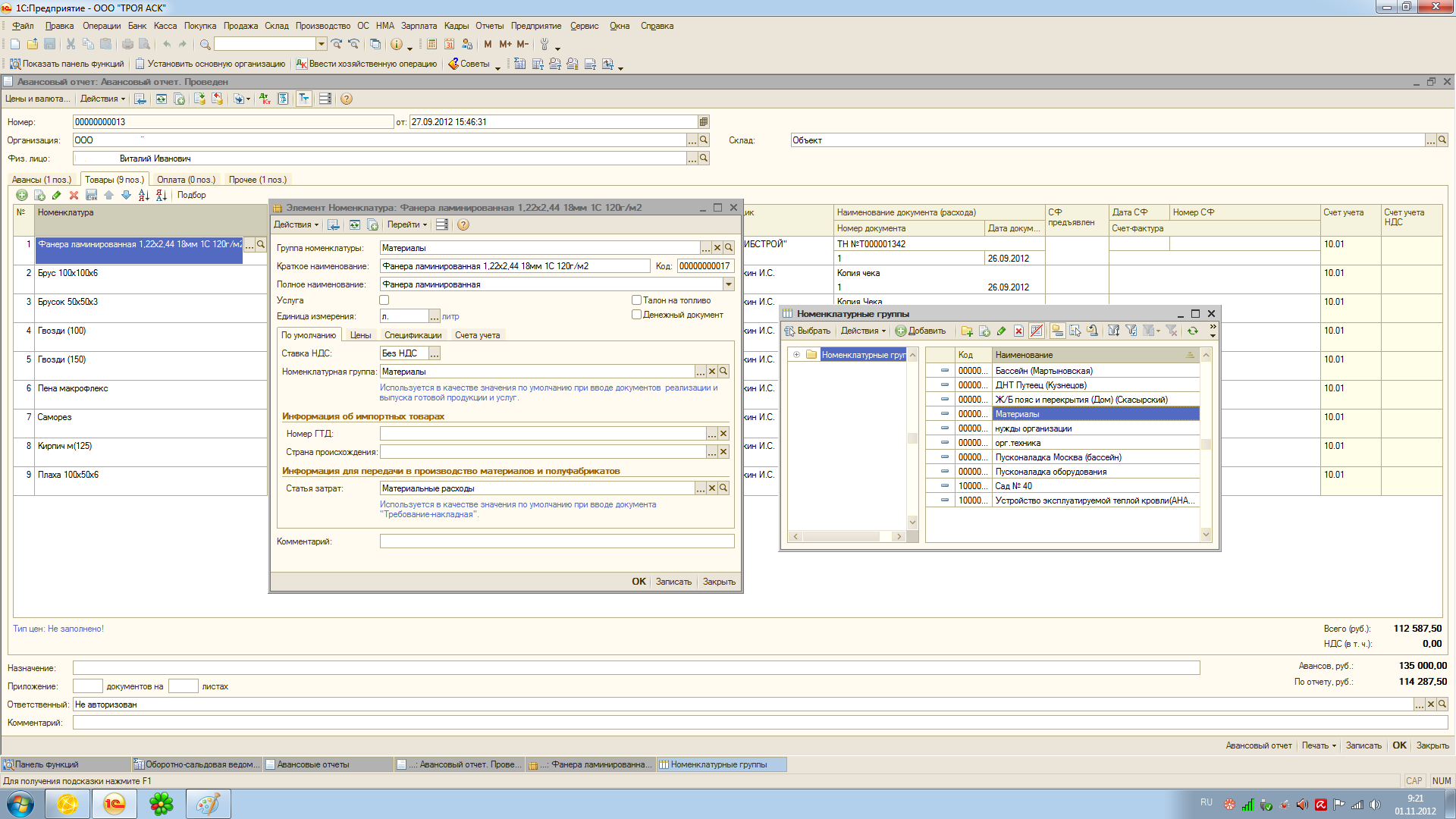
Task: Expand the Номенклатурные группы tree root
Action: click(796, 355)
